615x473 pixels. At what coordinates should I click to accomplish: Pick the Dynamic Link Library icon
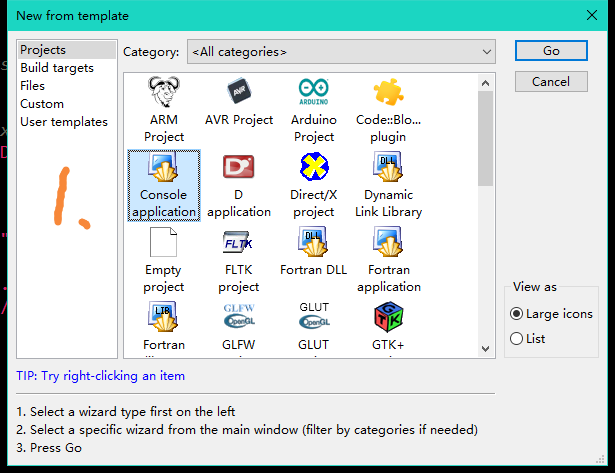tap(388, 167)
